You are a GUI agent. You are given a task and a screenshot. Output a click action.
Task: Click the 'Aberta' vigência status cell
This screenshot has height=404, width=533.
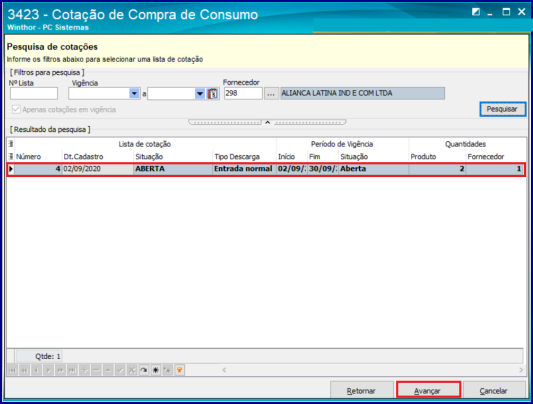[x=374, y=169]
